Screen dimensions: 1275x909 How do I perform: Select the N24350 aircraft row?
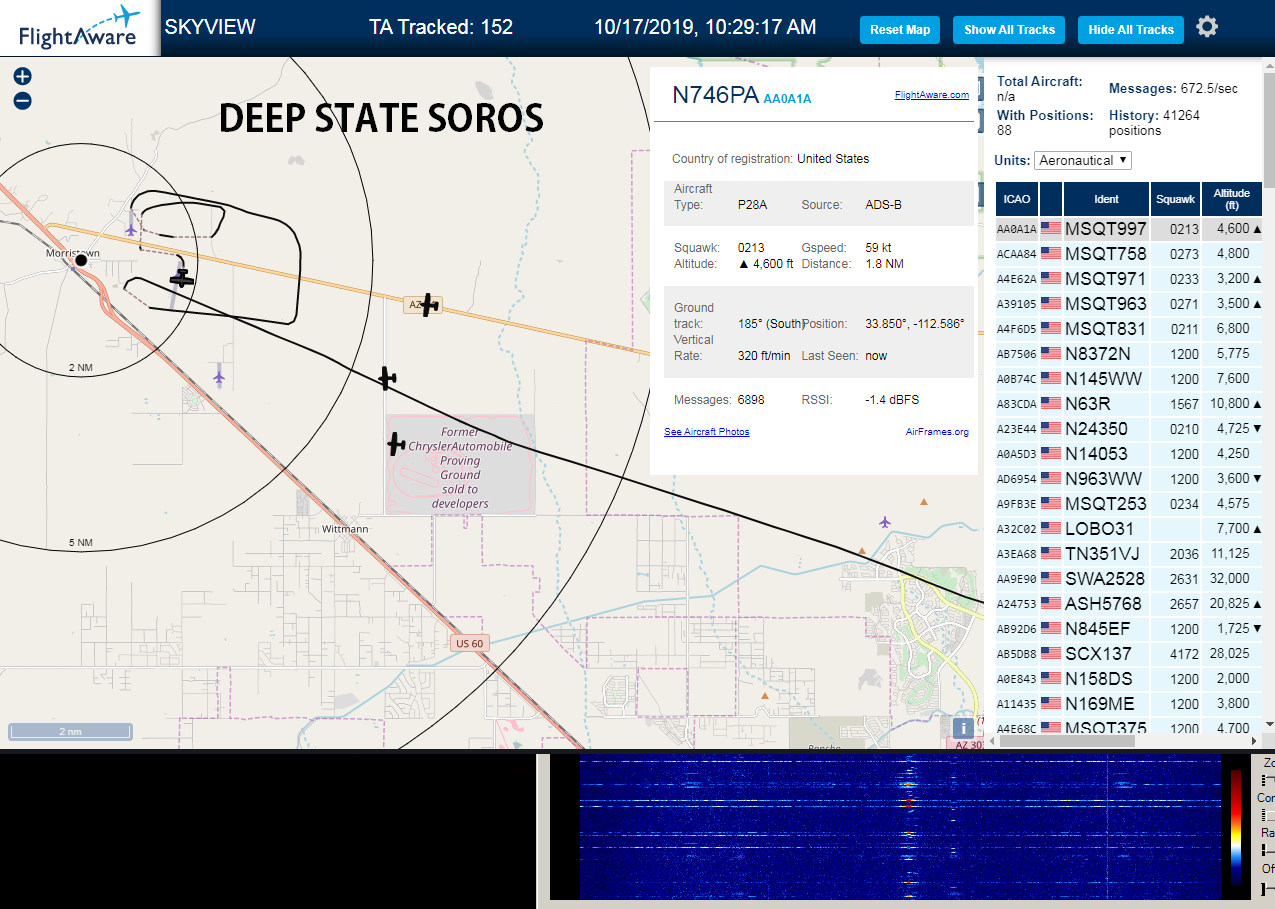[1129, 429]
